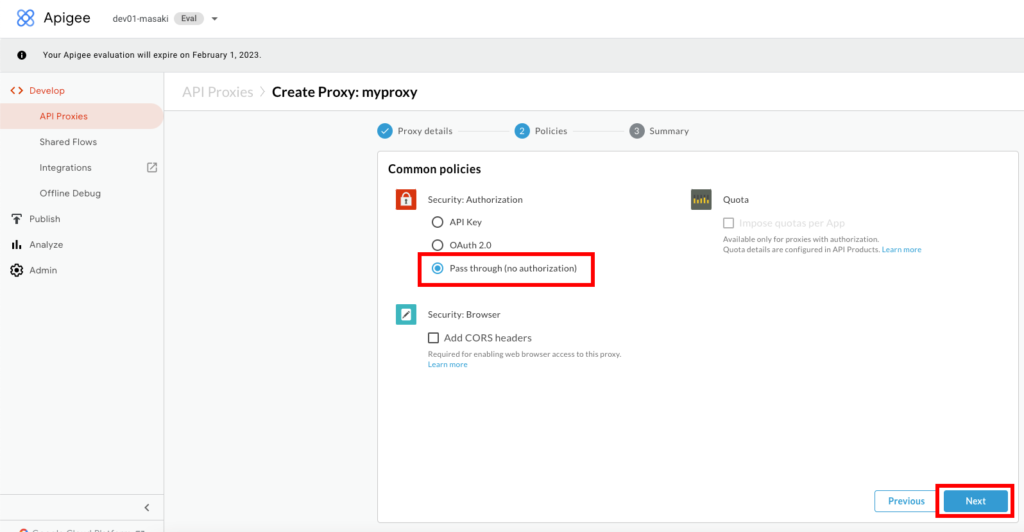Click the API Proxies breadcrumb link
Image resolution: width=1024 pixels, height=532 pixels.
217,92
